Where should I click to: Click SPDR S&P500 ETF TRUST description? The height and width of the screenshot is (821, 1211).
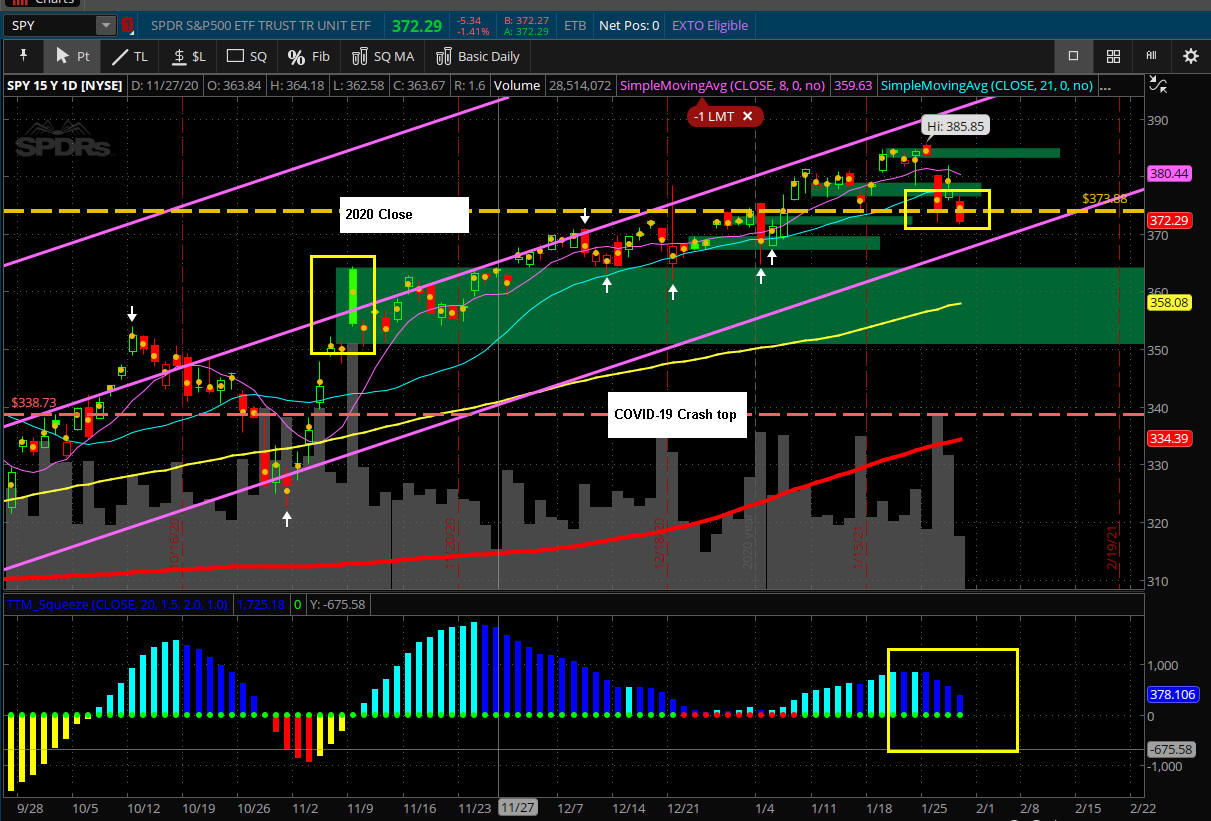259,25
